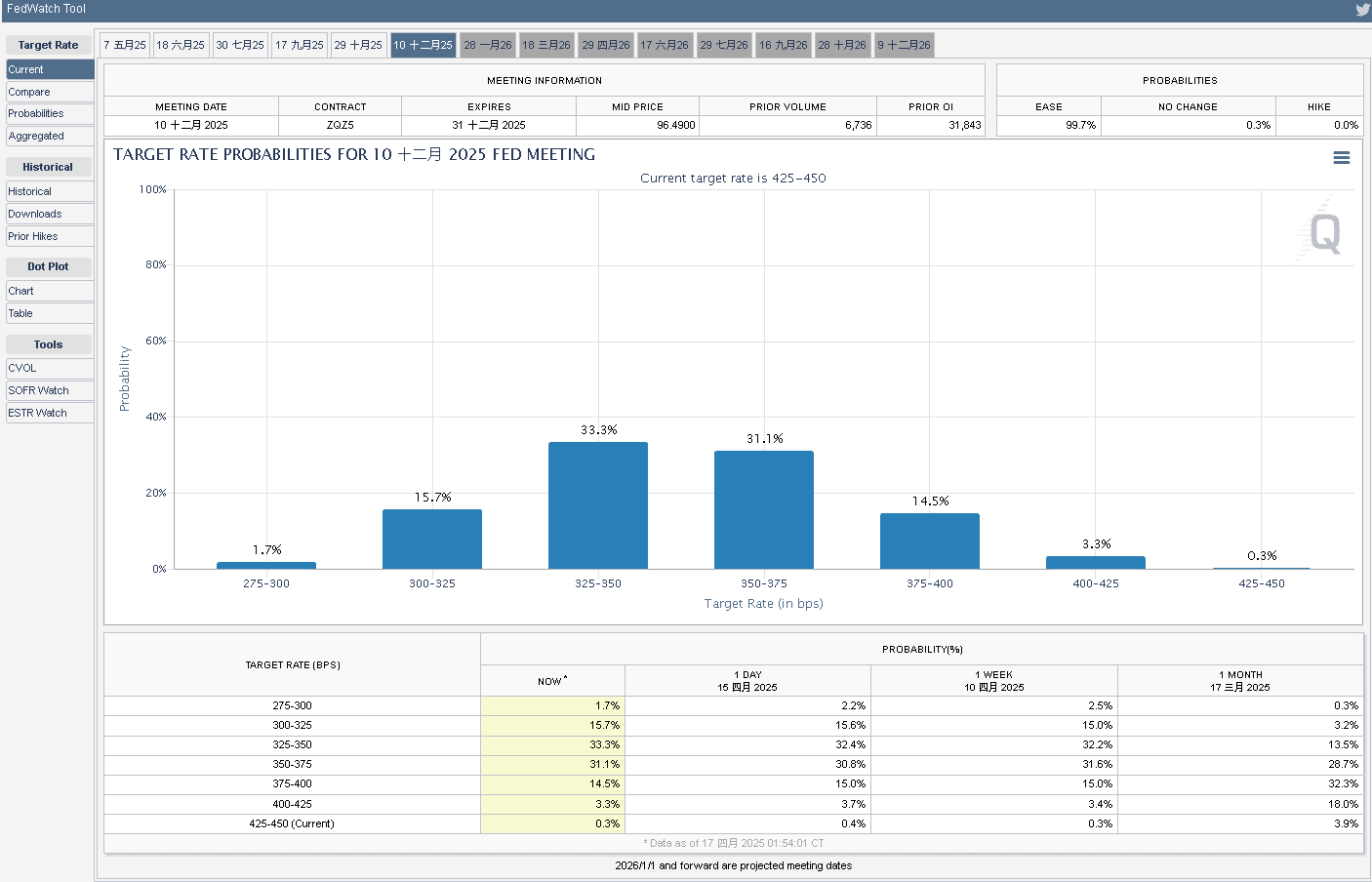1372x882 pixels.
Task: Click the 275-300 bar in chart
Action: [x=266, y=565]
